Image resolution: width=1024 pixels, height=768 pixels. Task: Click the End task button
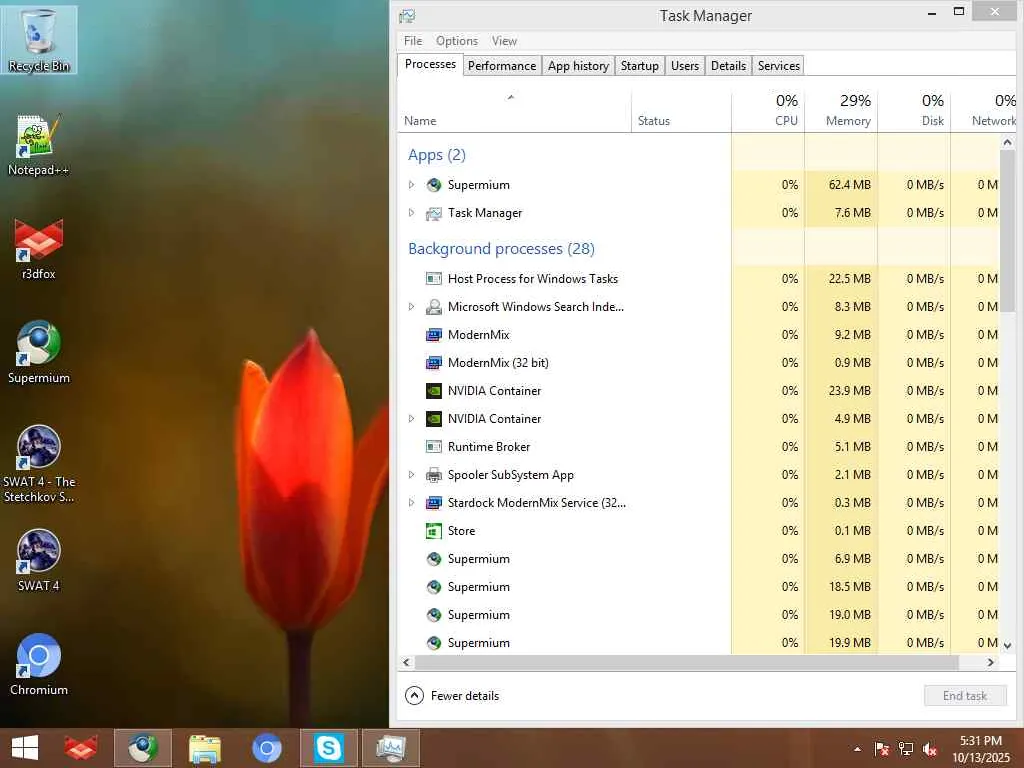coord(965,696)
